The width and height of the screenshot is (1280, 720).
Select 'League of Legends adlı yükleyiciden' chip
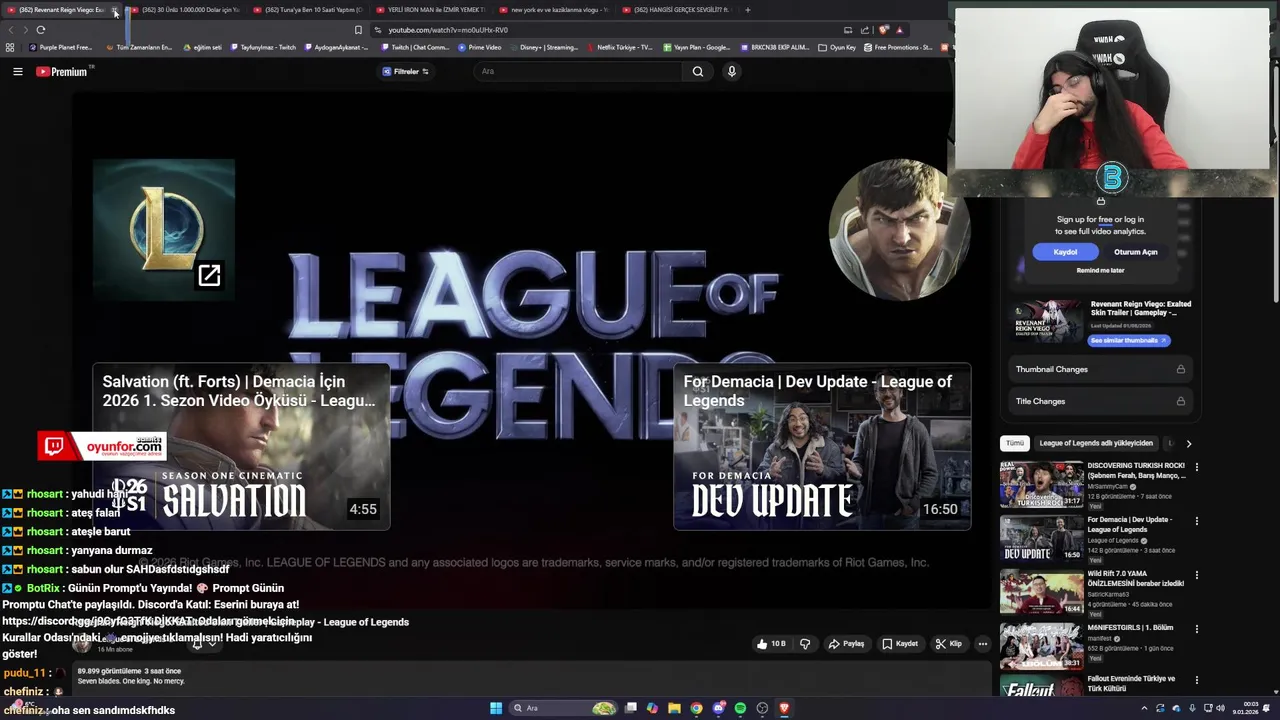(x=1096, y=443)
